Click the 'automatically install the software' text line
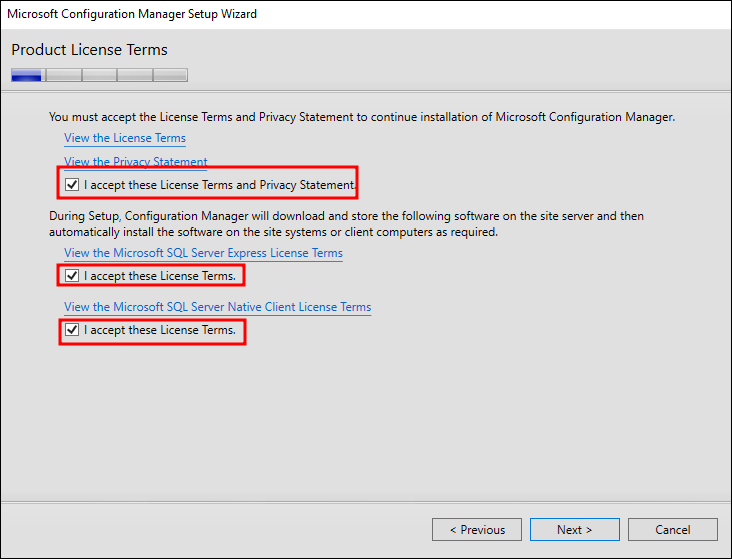Screen dimensions: 732x559 [x=273, y=232]
